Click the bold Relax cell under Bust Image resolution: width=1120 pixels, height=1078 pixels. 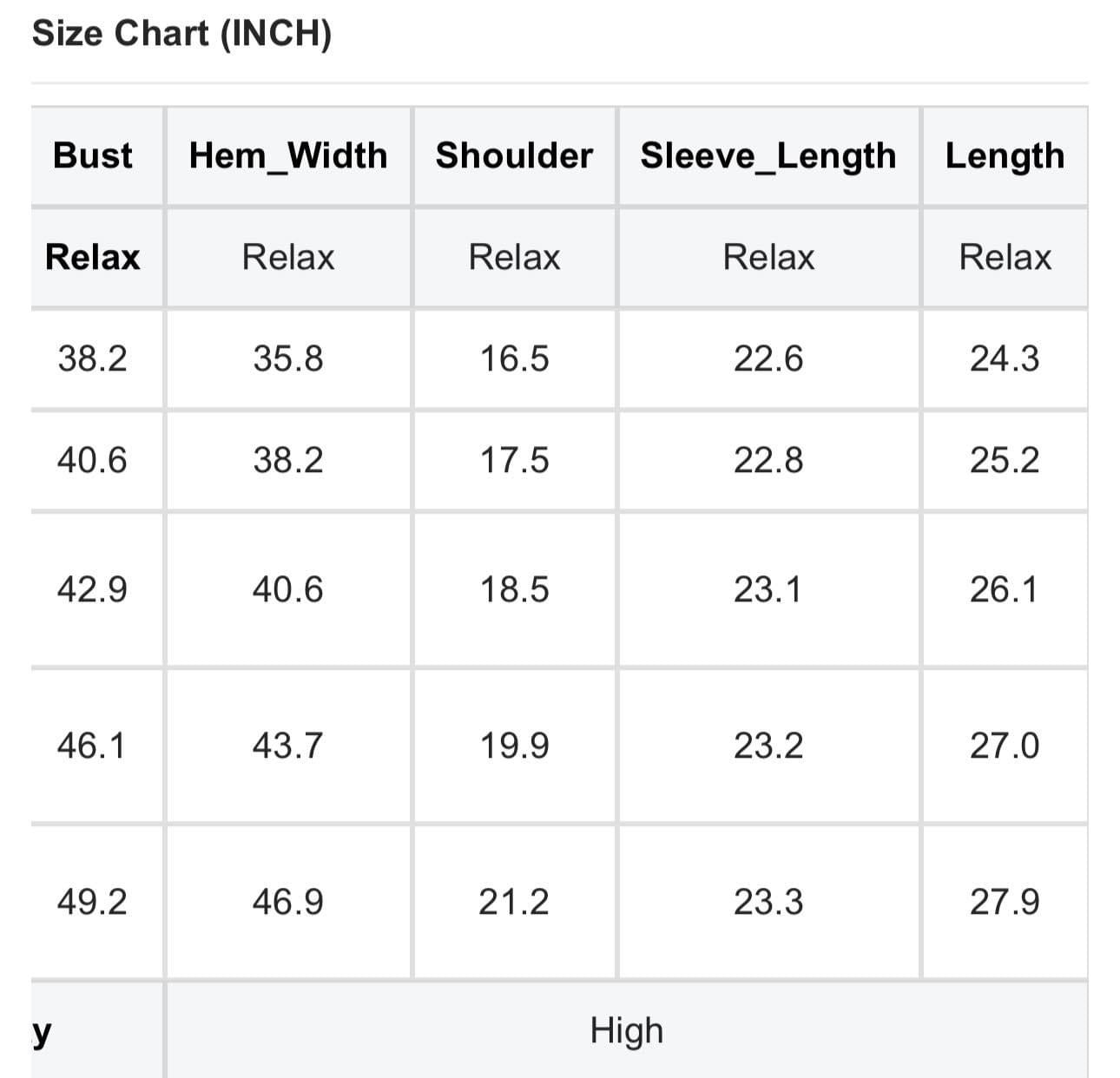pyautogui.click(x=93, y=257)
